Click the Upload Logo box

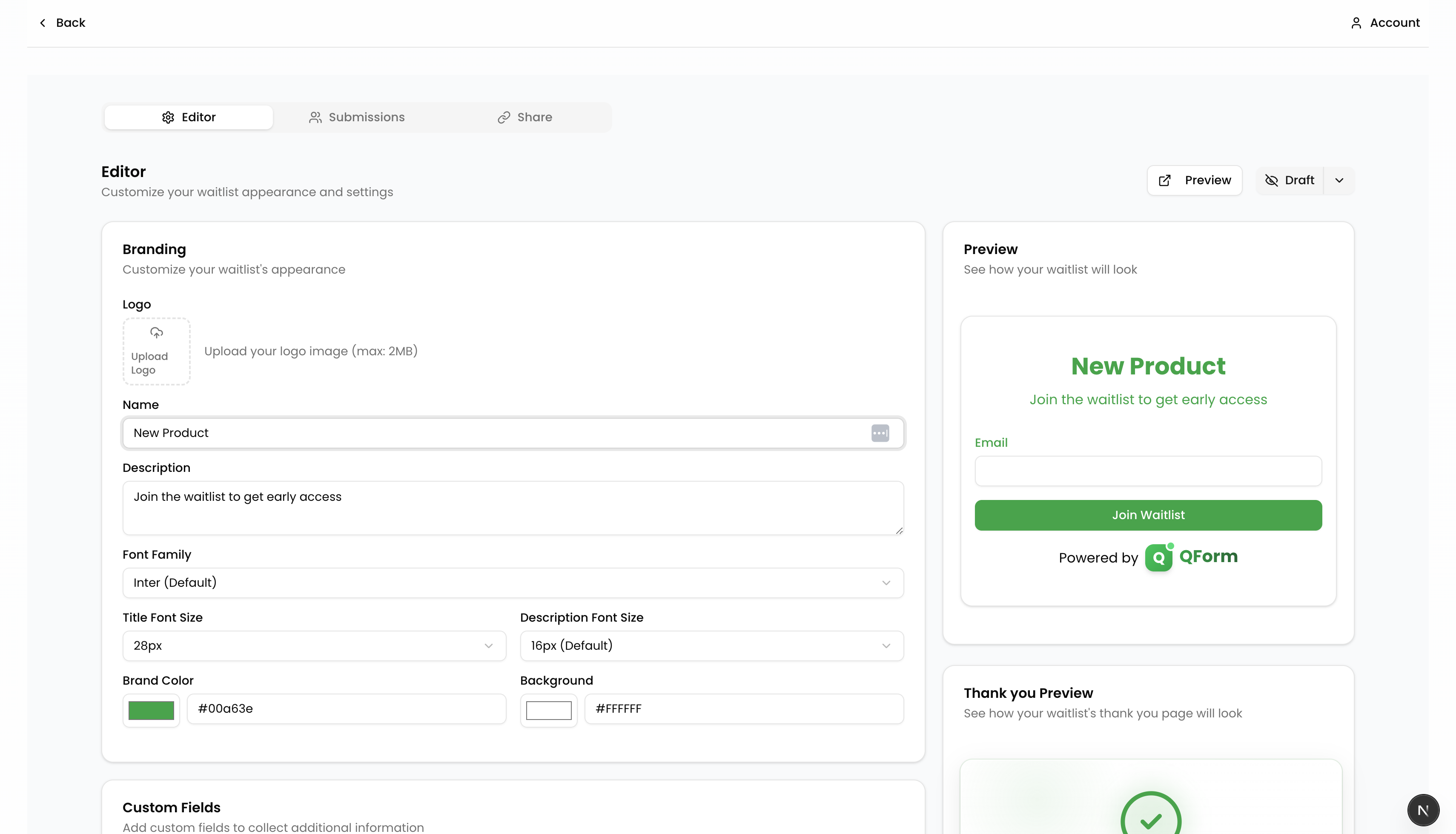click(156, 351)
